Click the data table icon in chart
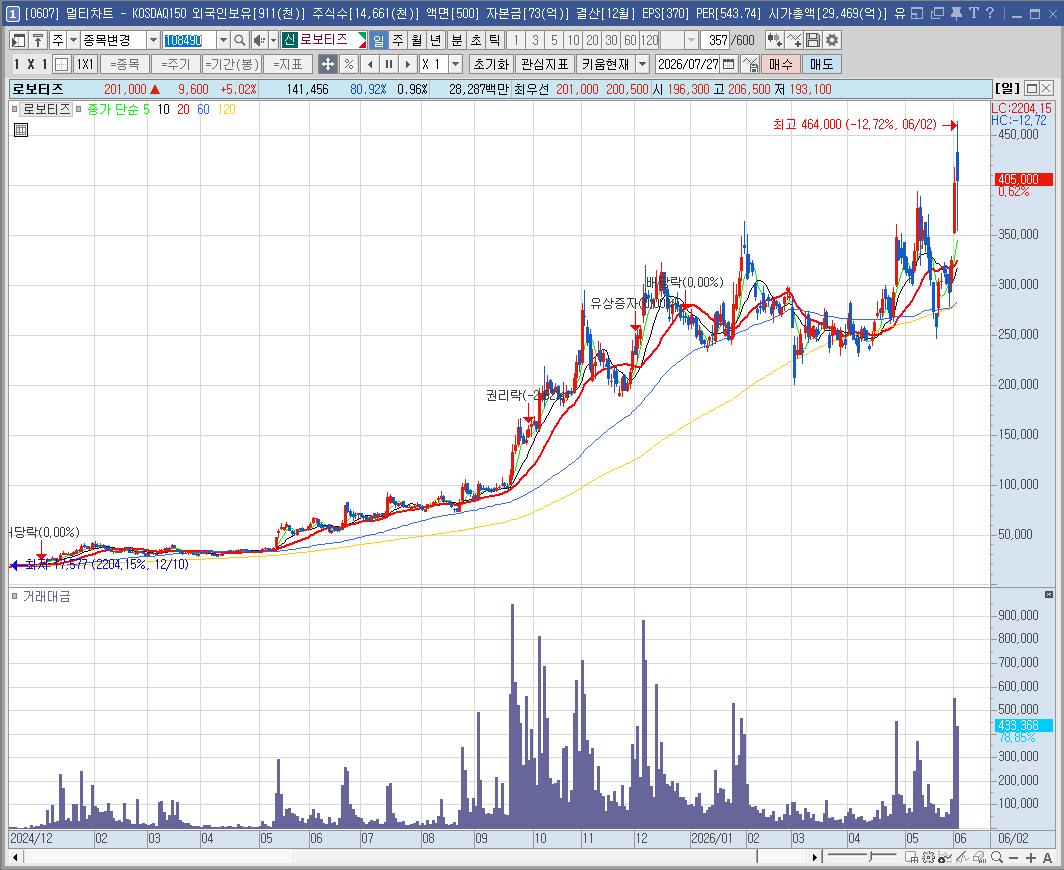Screen dimensions: 1064x870 coord(21,130)
